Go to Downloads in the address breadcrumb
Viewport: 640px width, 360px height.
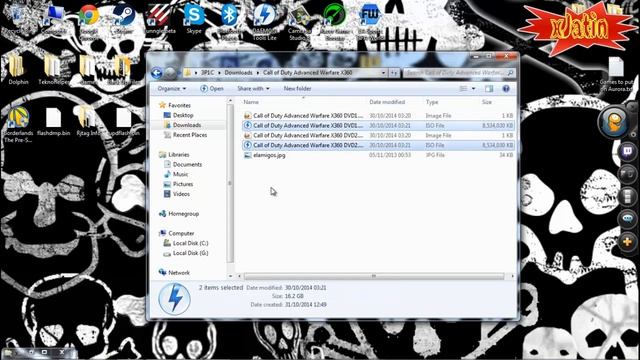click(x=238, y=73)
